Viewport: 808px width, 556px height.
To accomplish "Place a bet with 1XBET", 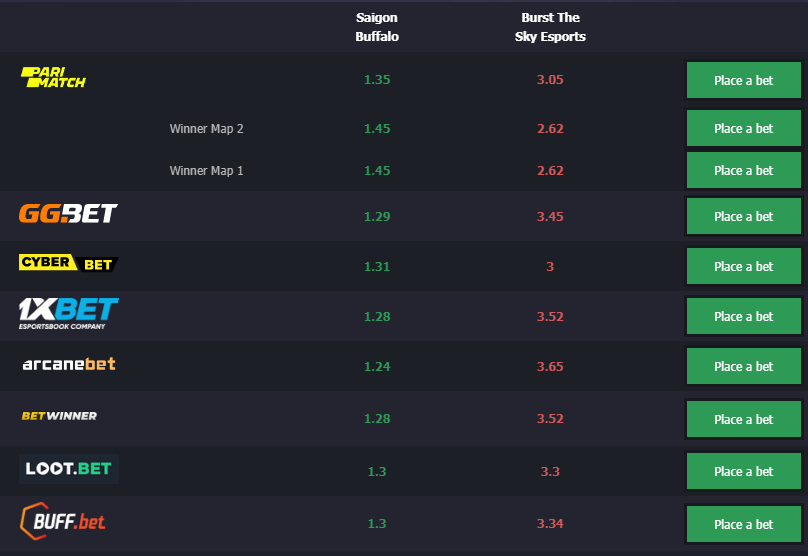I will pyautogui.click(x=744, y=316).
